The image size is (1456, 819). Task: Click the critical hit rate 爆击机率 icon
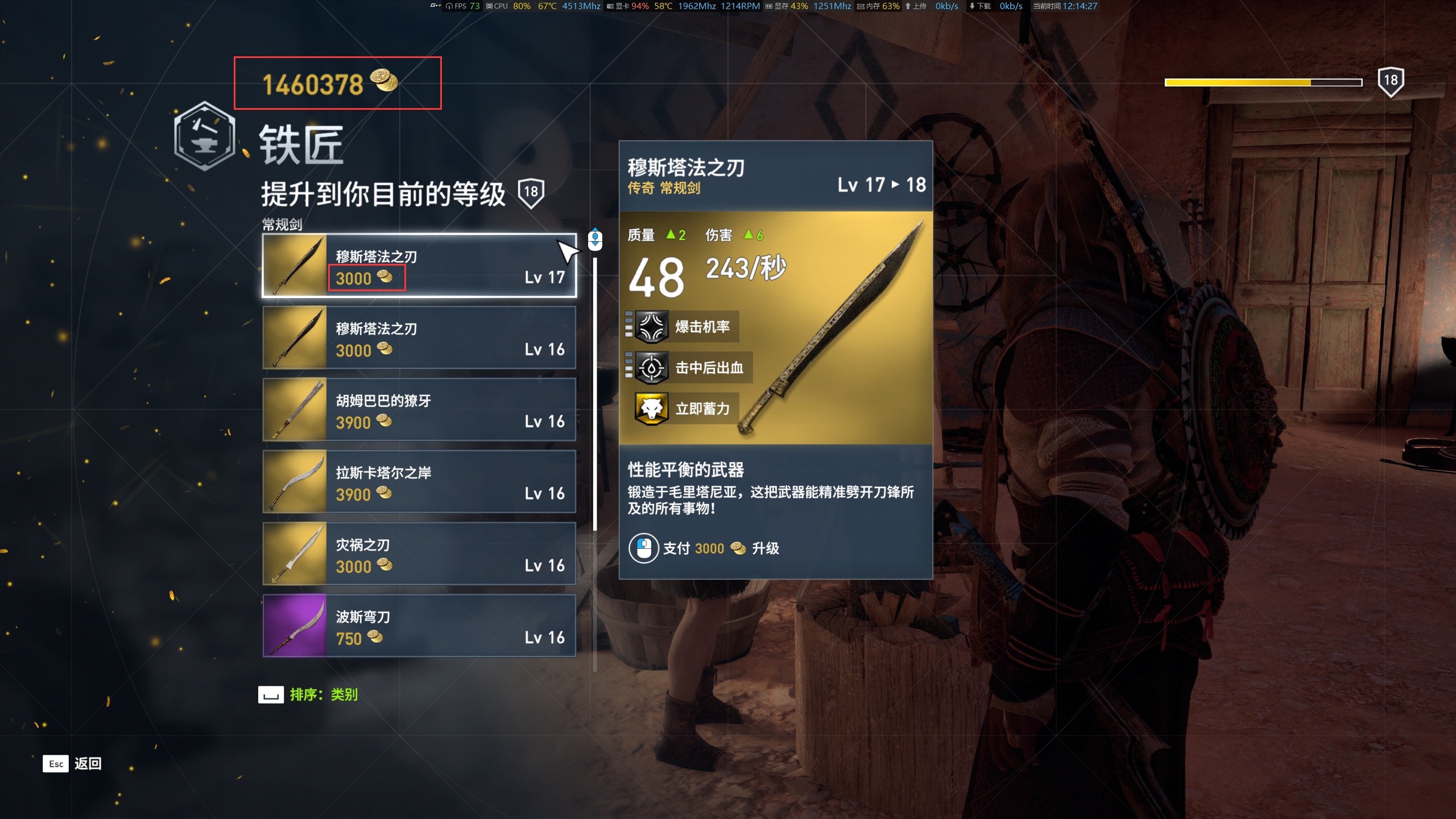(x=651, y=326)
